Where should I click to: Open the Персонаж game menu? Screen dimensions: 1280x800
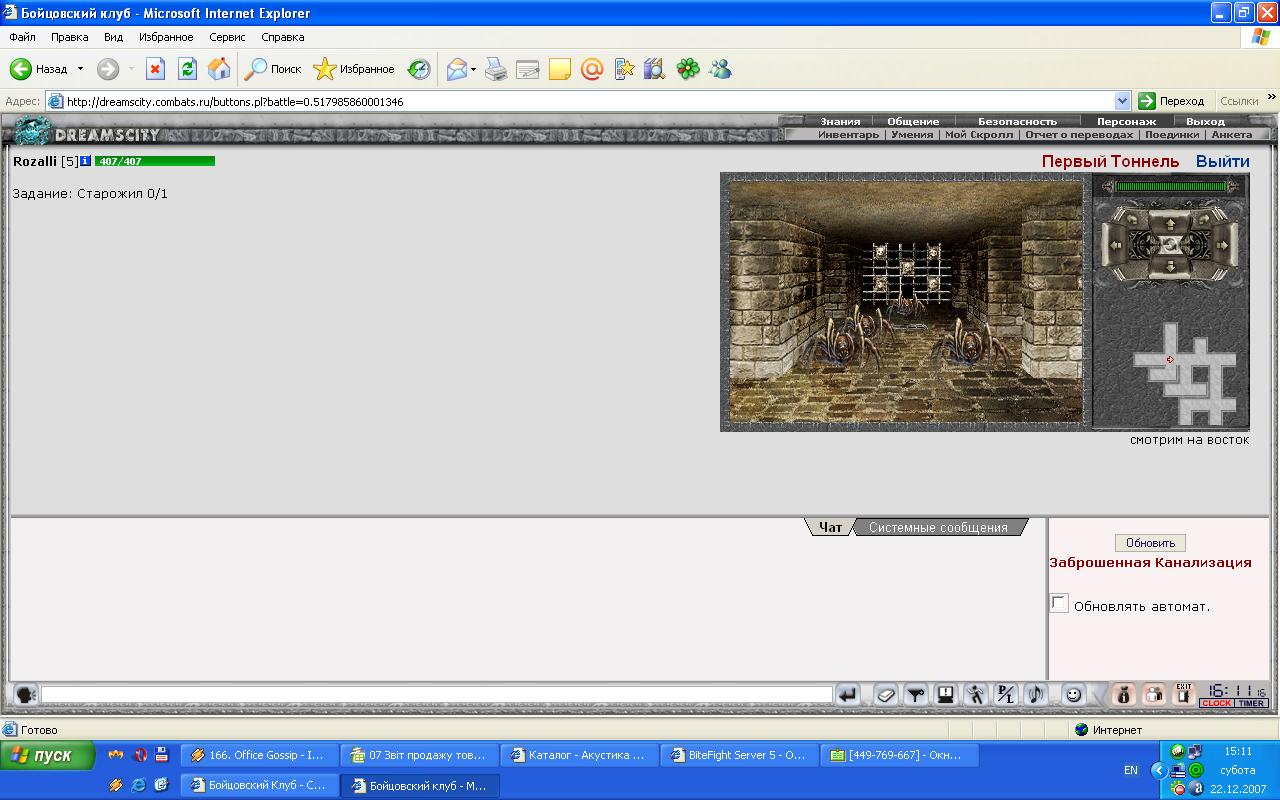tap(1125, 121)
